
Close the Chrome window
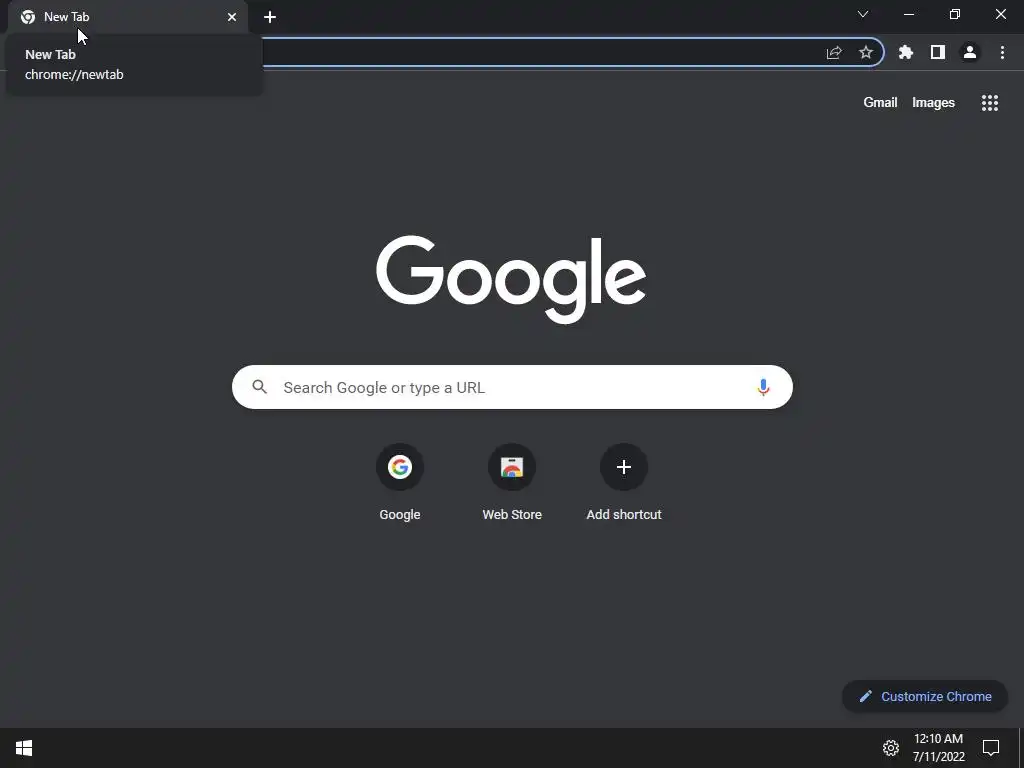1000,14
